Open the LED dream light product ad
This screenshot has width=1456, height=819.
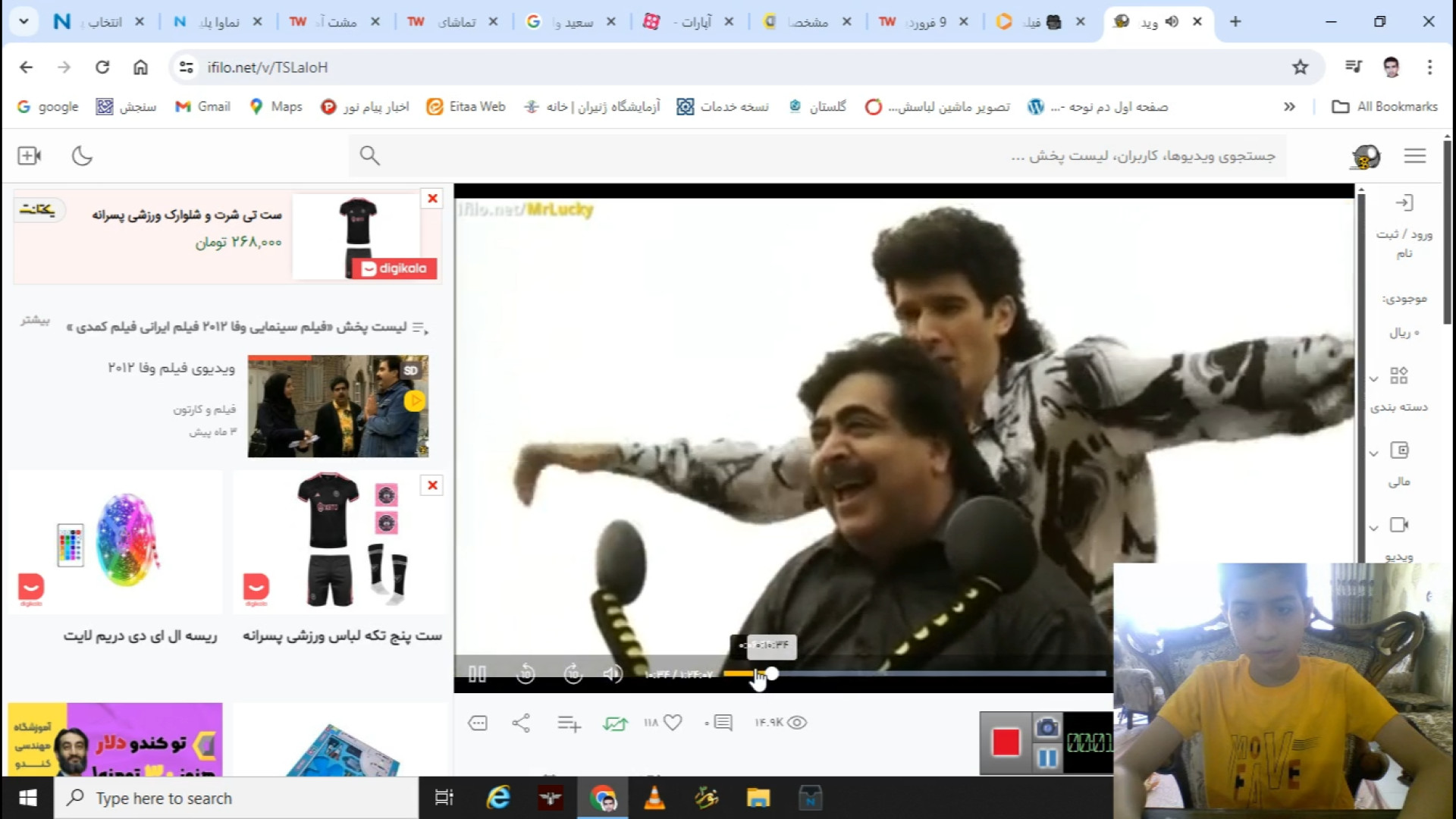115,542
